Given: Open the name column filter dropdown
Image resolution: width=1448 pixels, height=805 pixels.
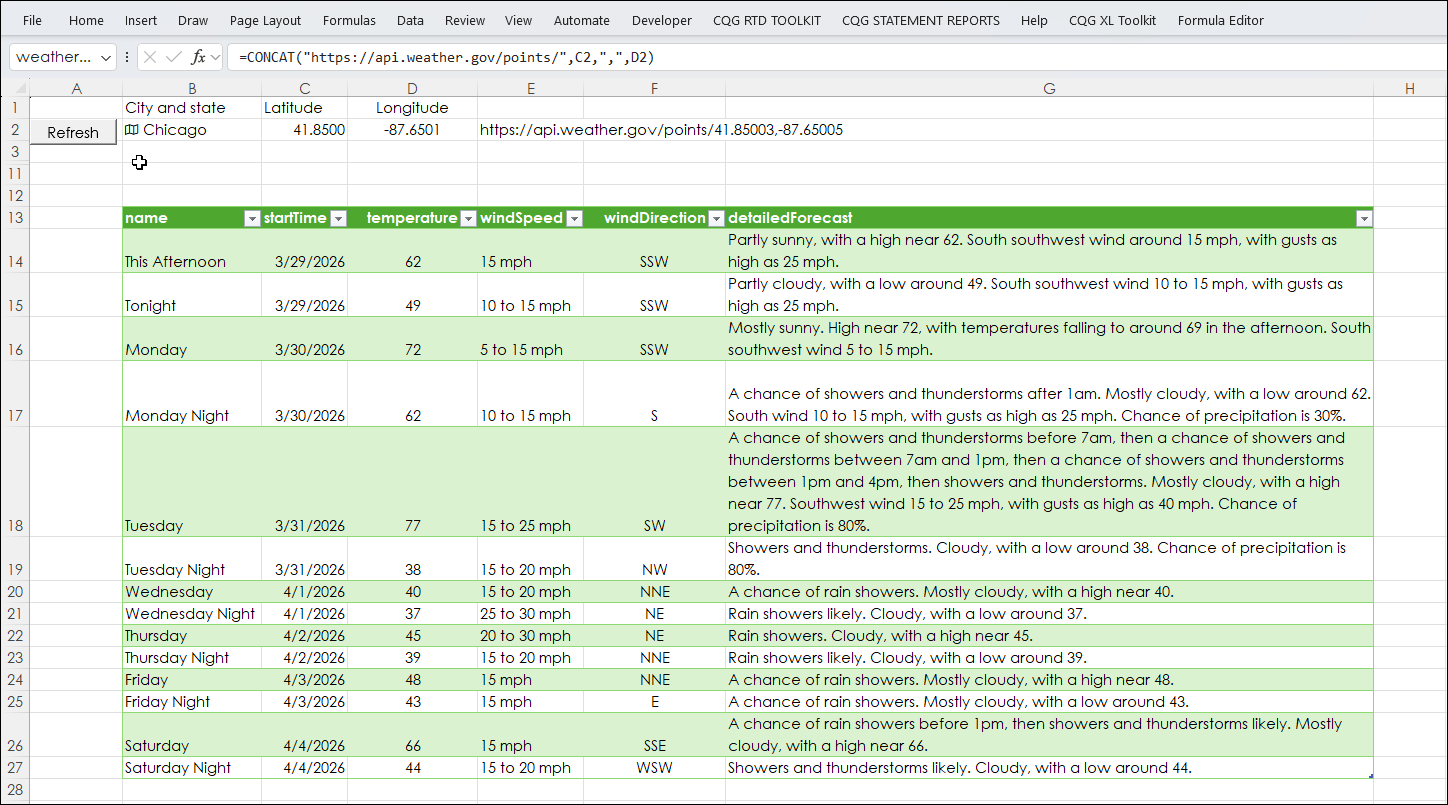Looking at the screenshot, I should pyautogui.click(x=251, y=218).
